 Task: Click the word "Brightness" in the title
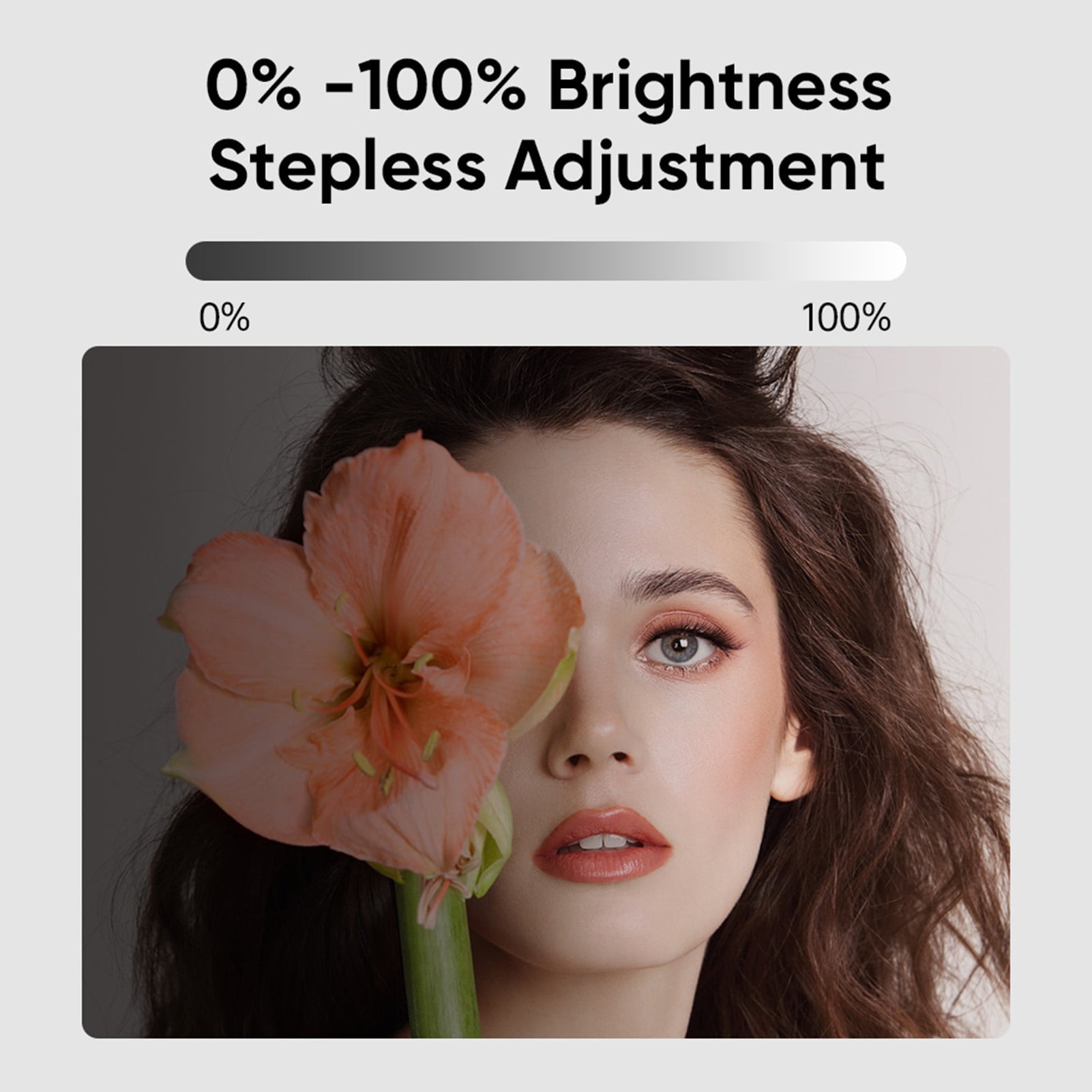pyautogui.click(x=720, y=89)
